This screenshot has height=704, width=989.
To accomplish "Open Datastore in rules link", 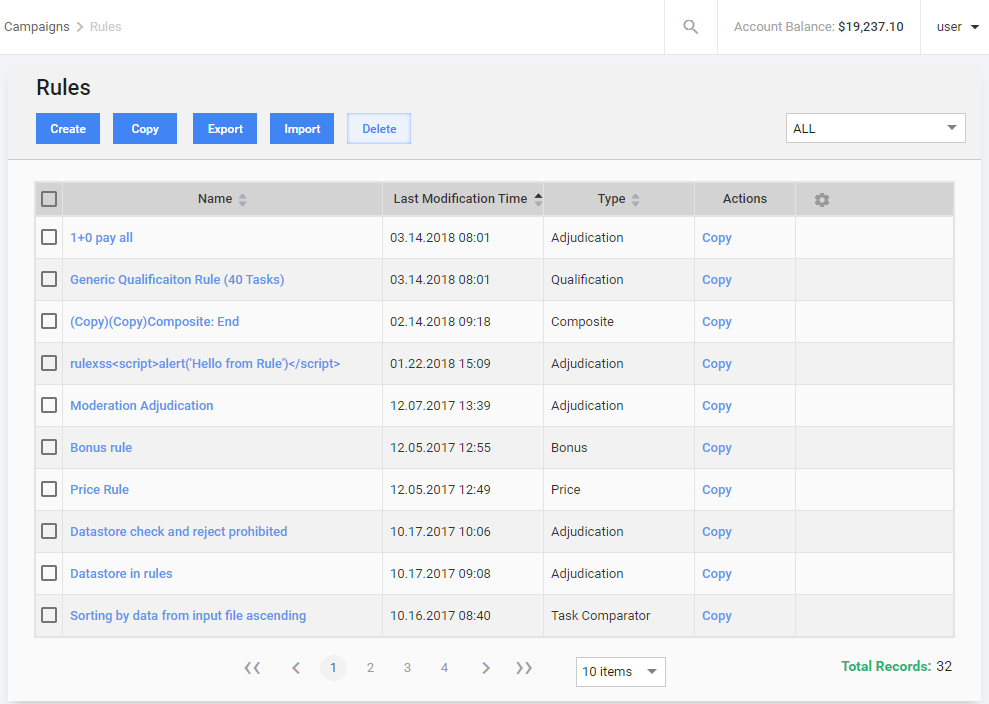I will pyautogui.click(x=121, y=573).
